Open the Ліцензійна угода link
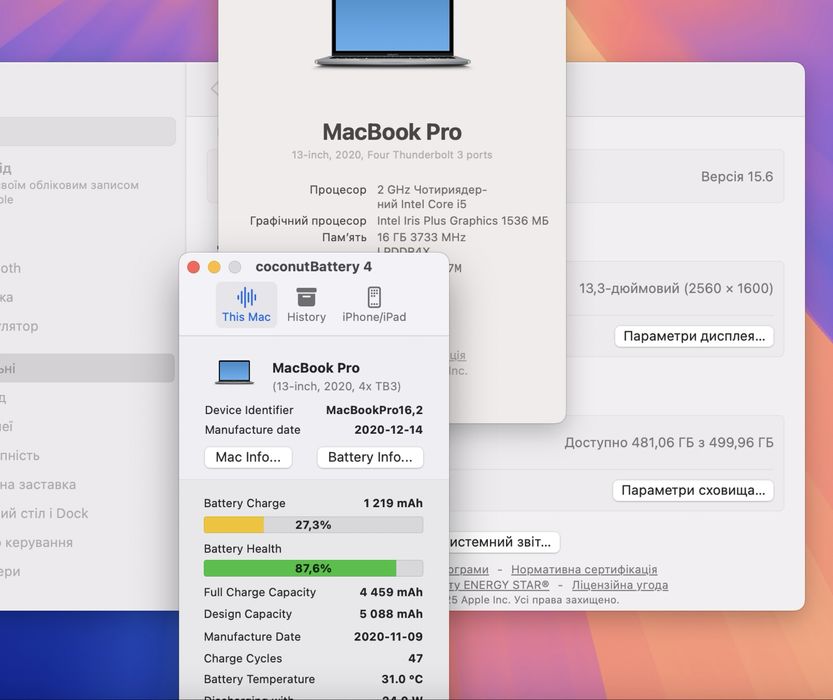Viewport: 833px width, 700px height. click(620, 585)
